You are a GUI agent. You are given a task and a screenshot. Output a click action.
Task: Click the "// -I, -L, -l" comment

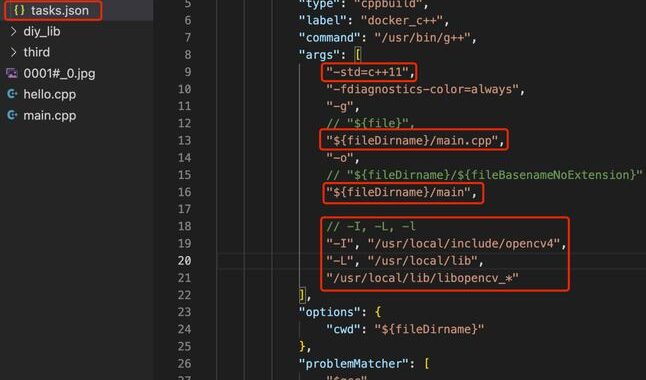point(371,226)
